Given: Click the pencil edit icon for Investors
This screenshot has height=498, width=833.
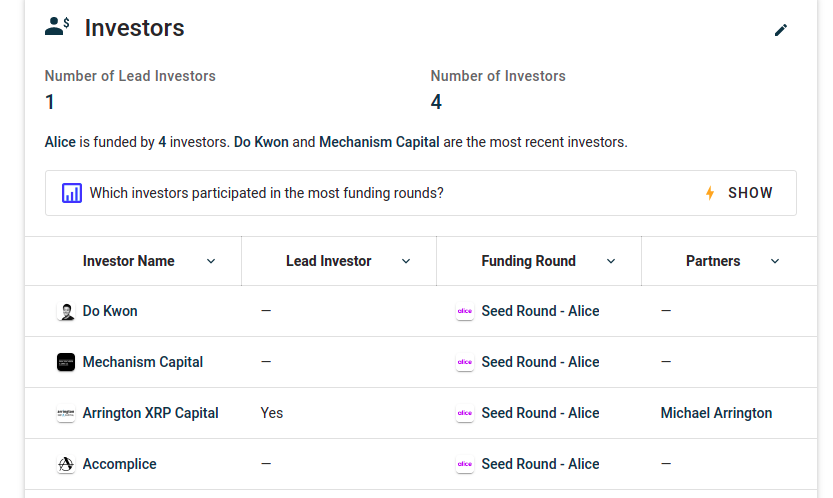Looking at the screenshot, I should tap(781, 30).
